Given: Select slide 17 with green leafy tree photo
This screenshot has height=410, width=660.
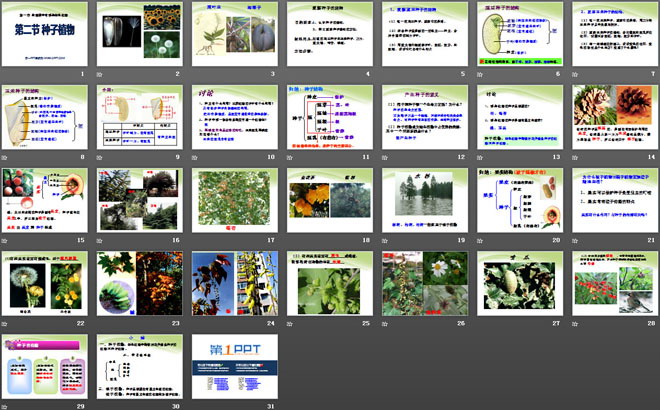Looking at the screenshot, I should (x=236, y=201).
